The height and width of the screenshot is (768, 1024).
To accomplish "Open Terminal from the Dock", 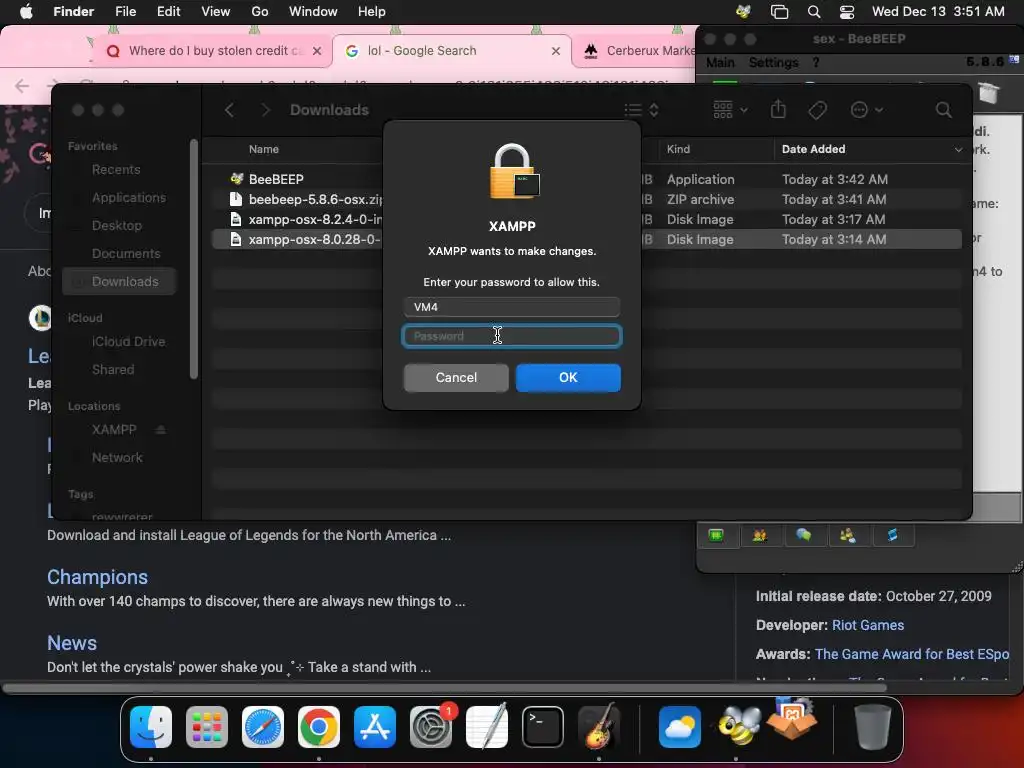I will click(x=543, y=727).
